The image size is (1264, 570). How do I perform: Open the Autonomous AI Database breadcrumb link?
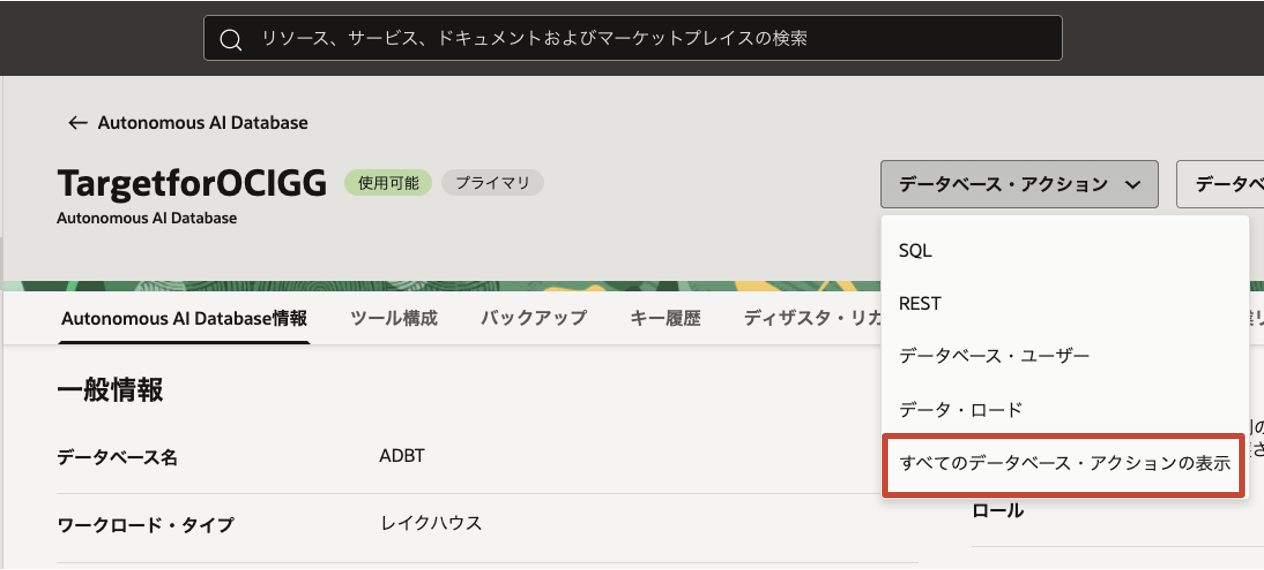pyautogui.click(x=202, y=123)
